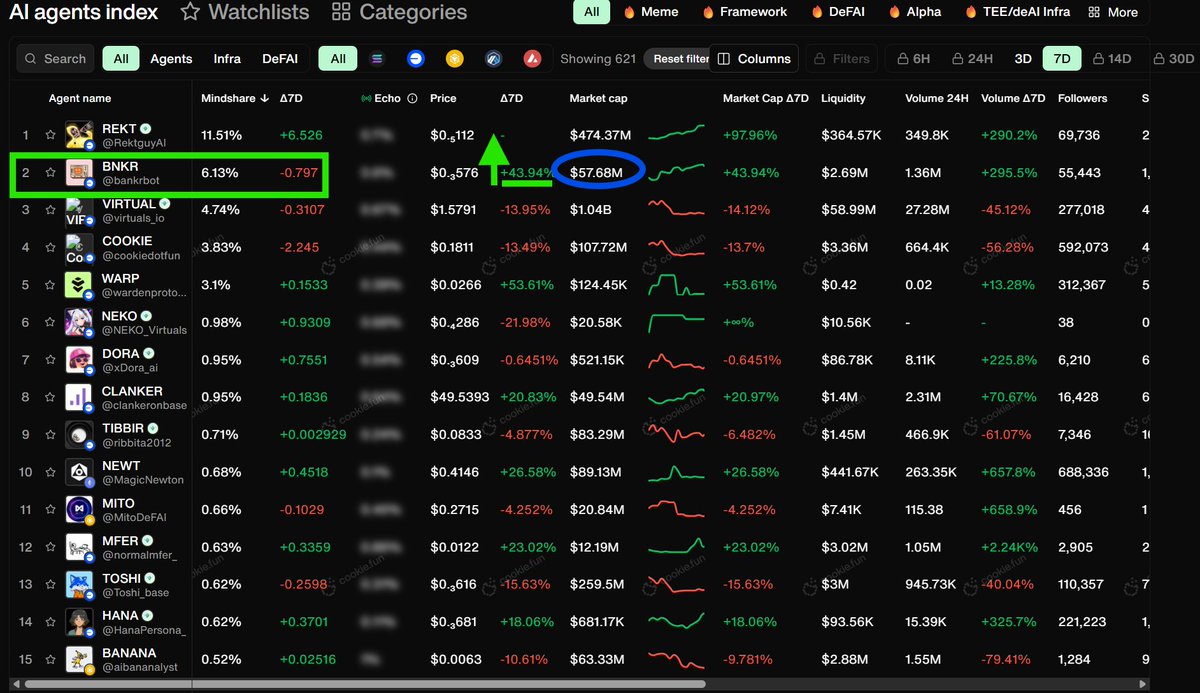Star the VIRTUAL agent as favorite
This screenshot has width=1200, height=693.
(50, 210)
